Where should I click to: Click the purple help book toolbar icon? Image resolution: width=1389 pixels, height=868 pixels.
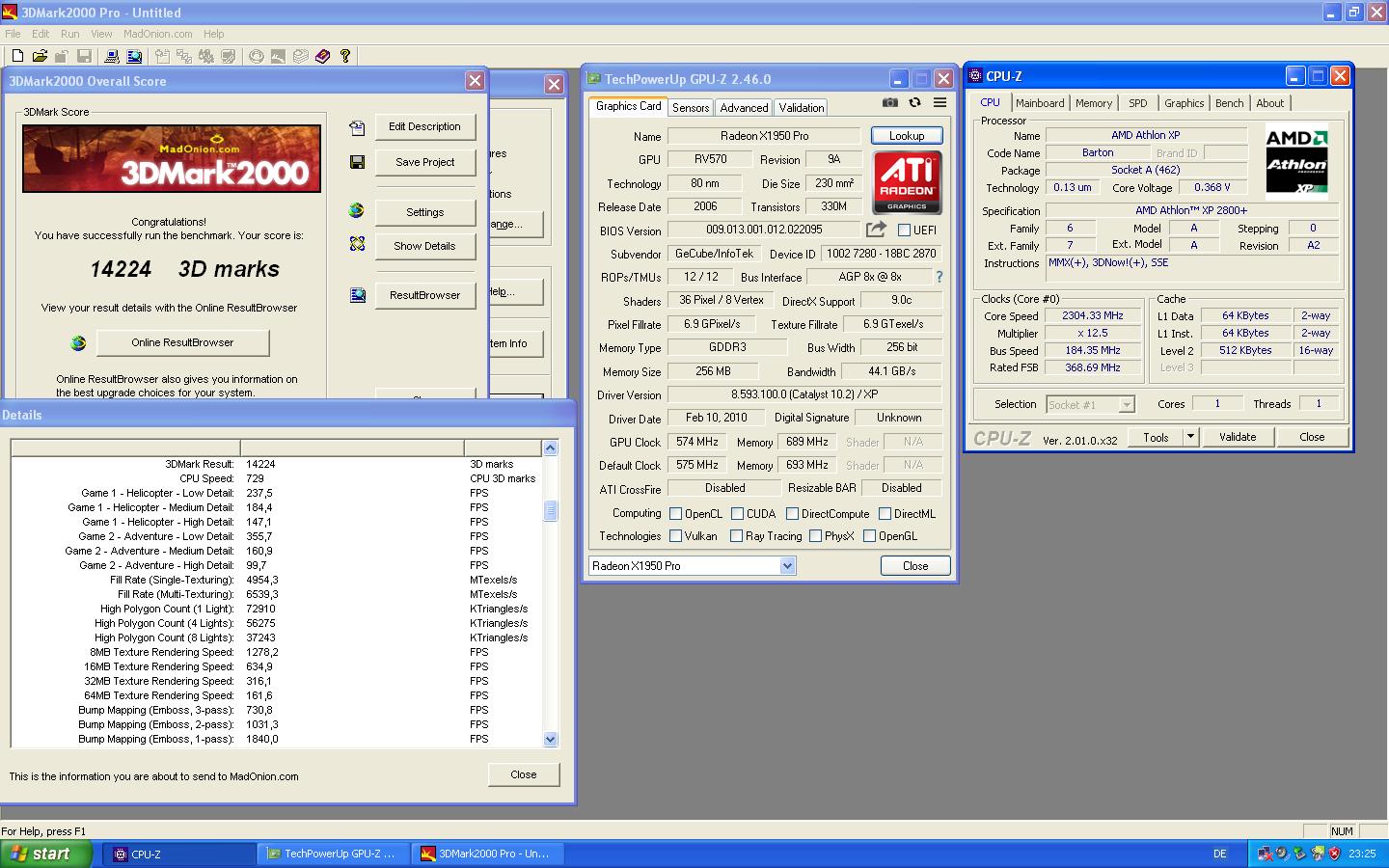323,57
